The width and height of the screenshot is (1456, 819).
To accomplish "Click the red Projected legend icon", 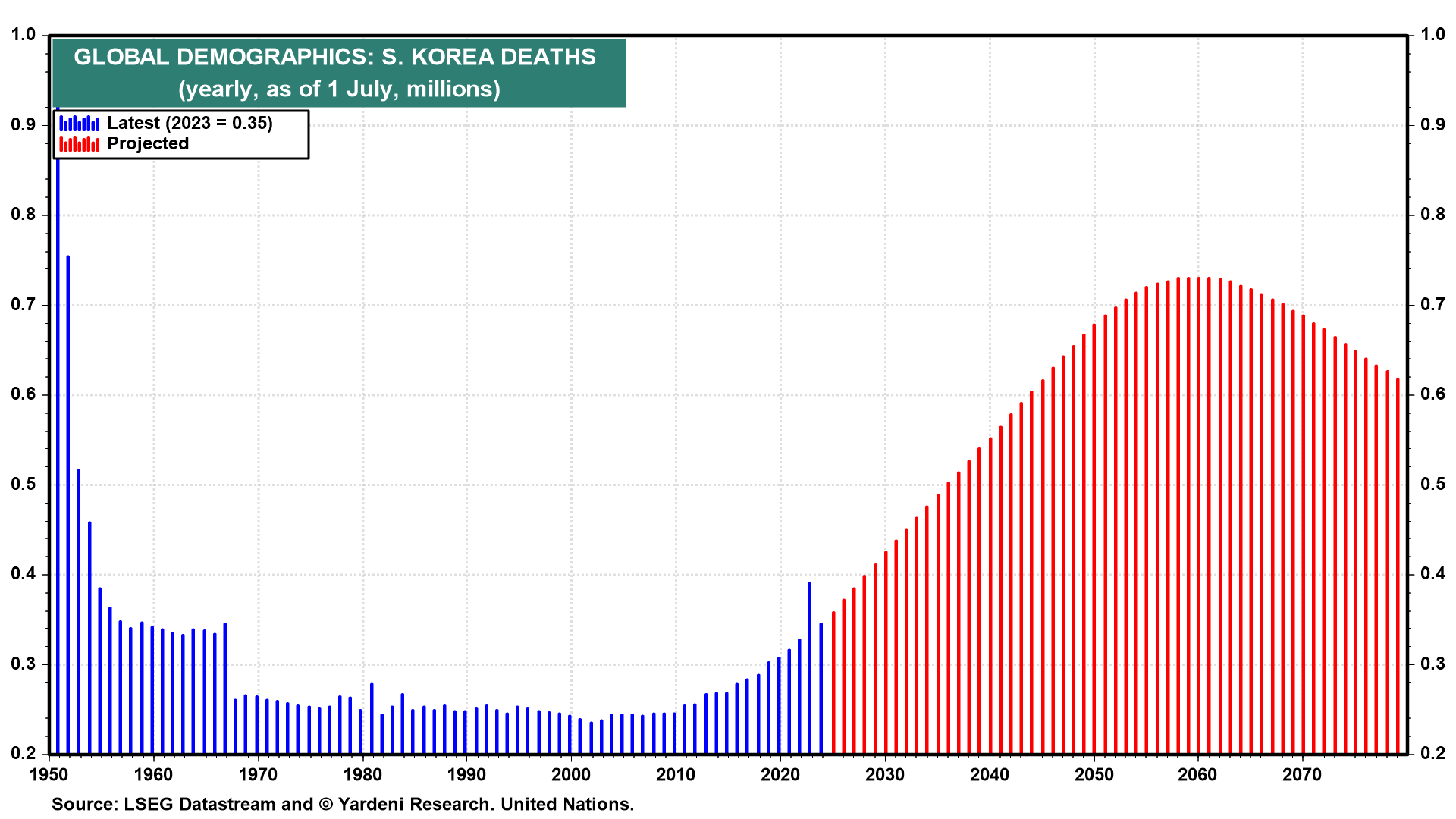I will point(79,144).
